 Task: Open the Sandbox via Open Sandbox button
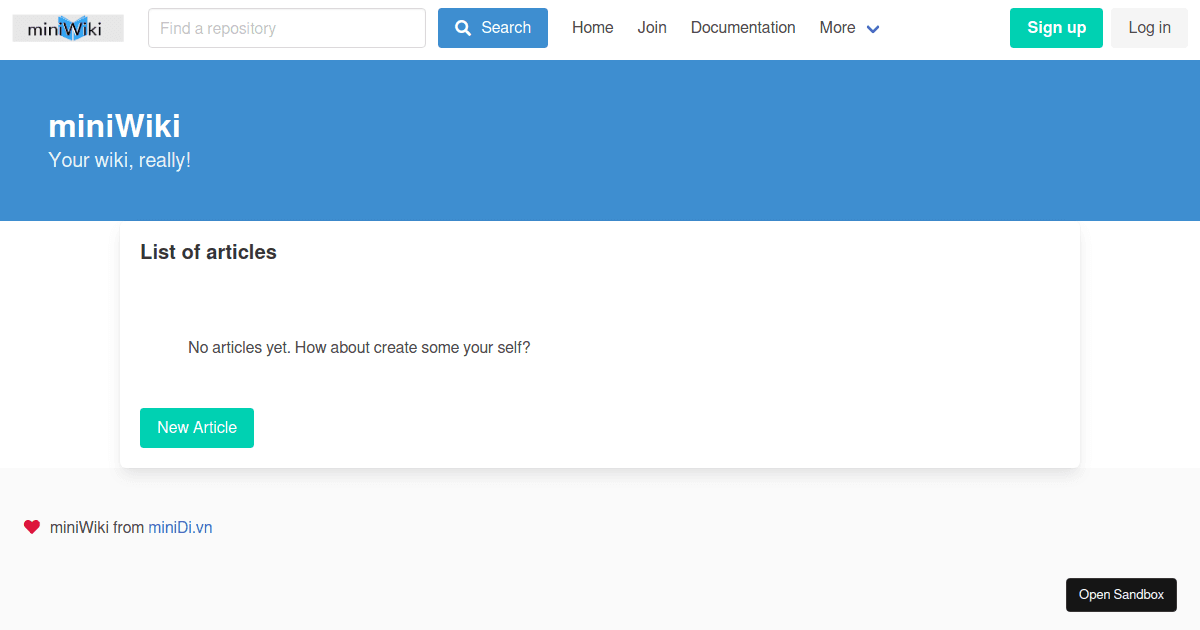[x=1121, y=594]
